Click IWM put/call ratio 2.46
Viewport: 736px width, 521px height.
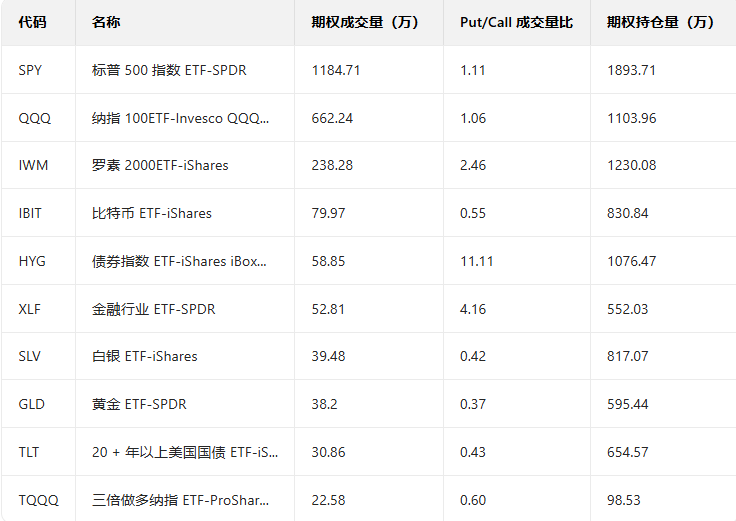(x=473, y=165)
